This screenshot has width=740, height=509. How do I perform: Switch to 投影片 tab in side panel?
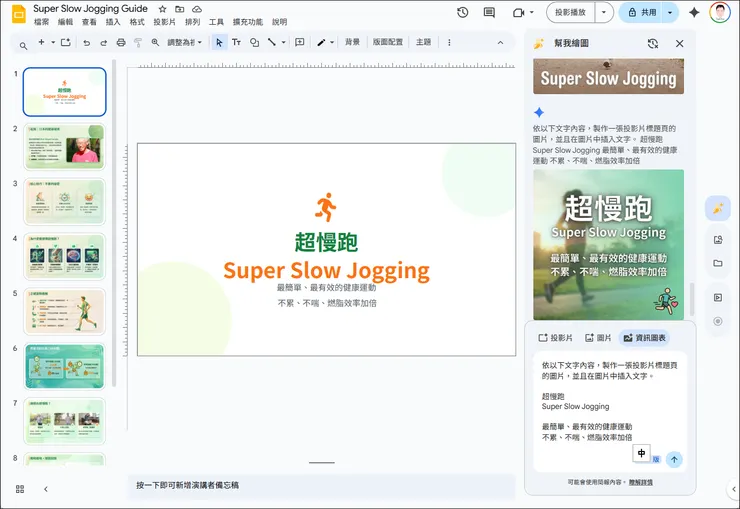(555, 338)
